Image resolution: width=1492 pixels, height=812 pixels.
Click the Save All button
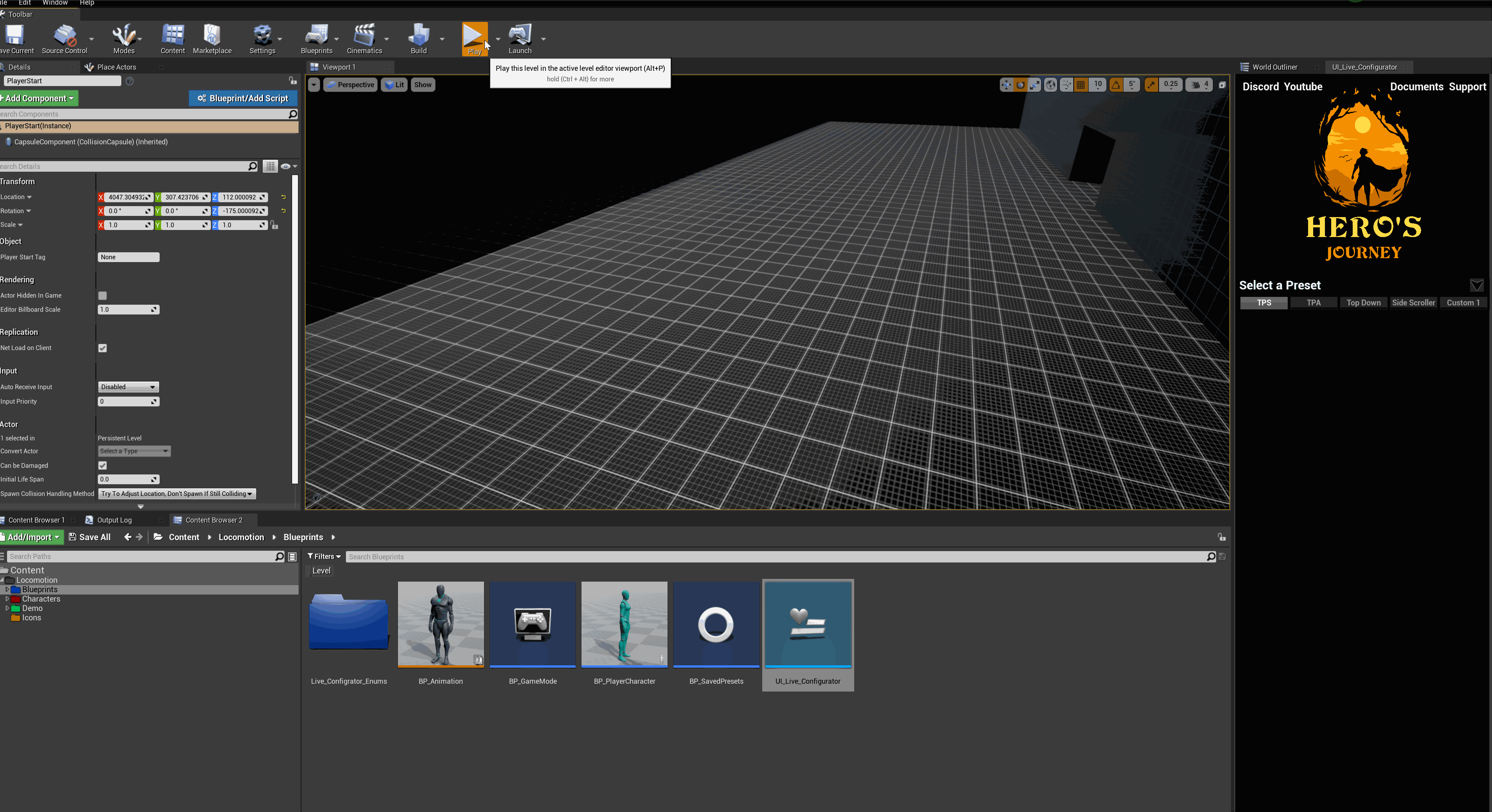90,537
